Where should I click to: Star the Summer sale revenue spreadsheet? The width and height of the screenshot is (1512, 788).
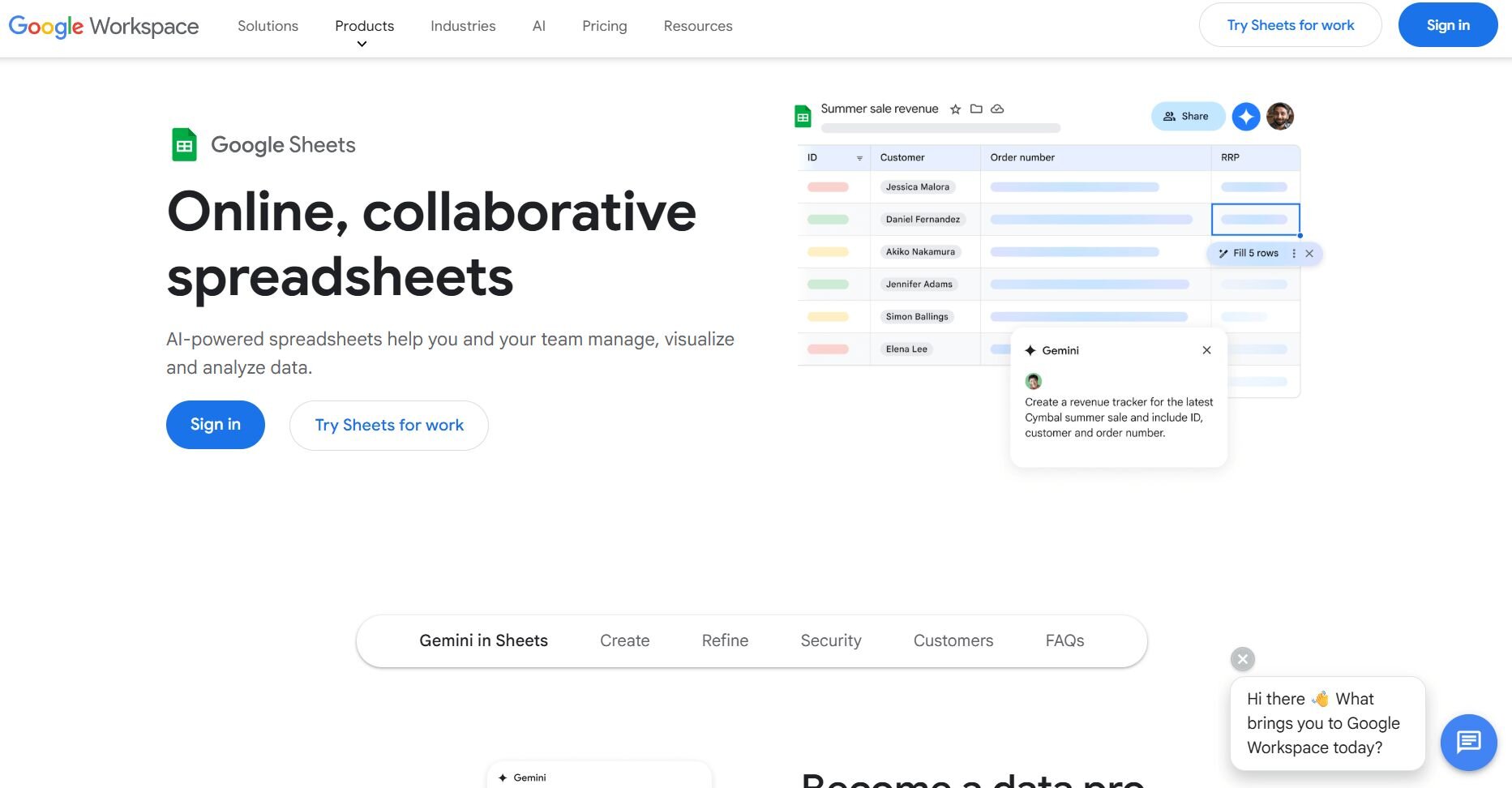pyautogui.click(x=956, y=109)
